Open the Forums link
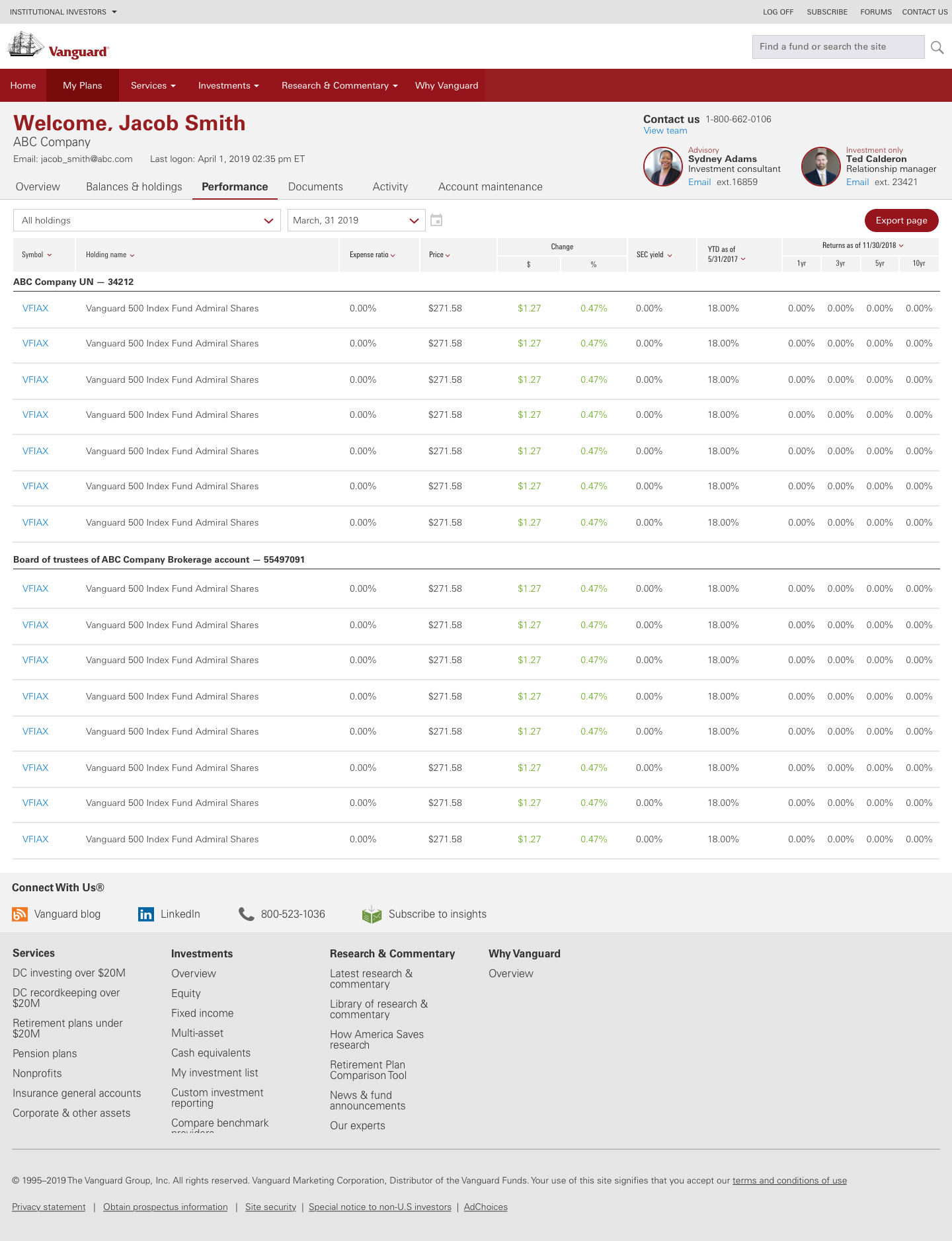This screenshot has width=952, height=1241. [x=876, y=12]
